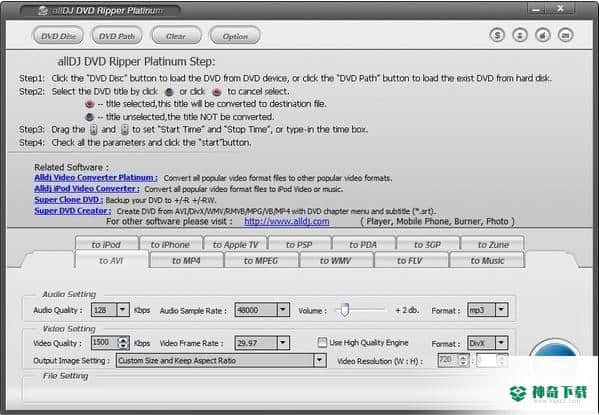The width and height of the screenshot is (599, 415).
Task: Expand the Audio Quality dropdown
Action: pos(123,310)
